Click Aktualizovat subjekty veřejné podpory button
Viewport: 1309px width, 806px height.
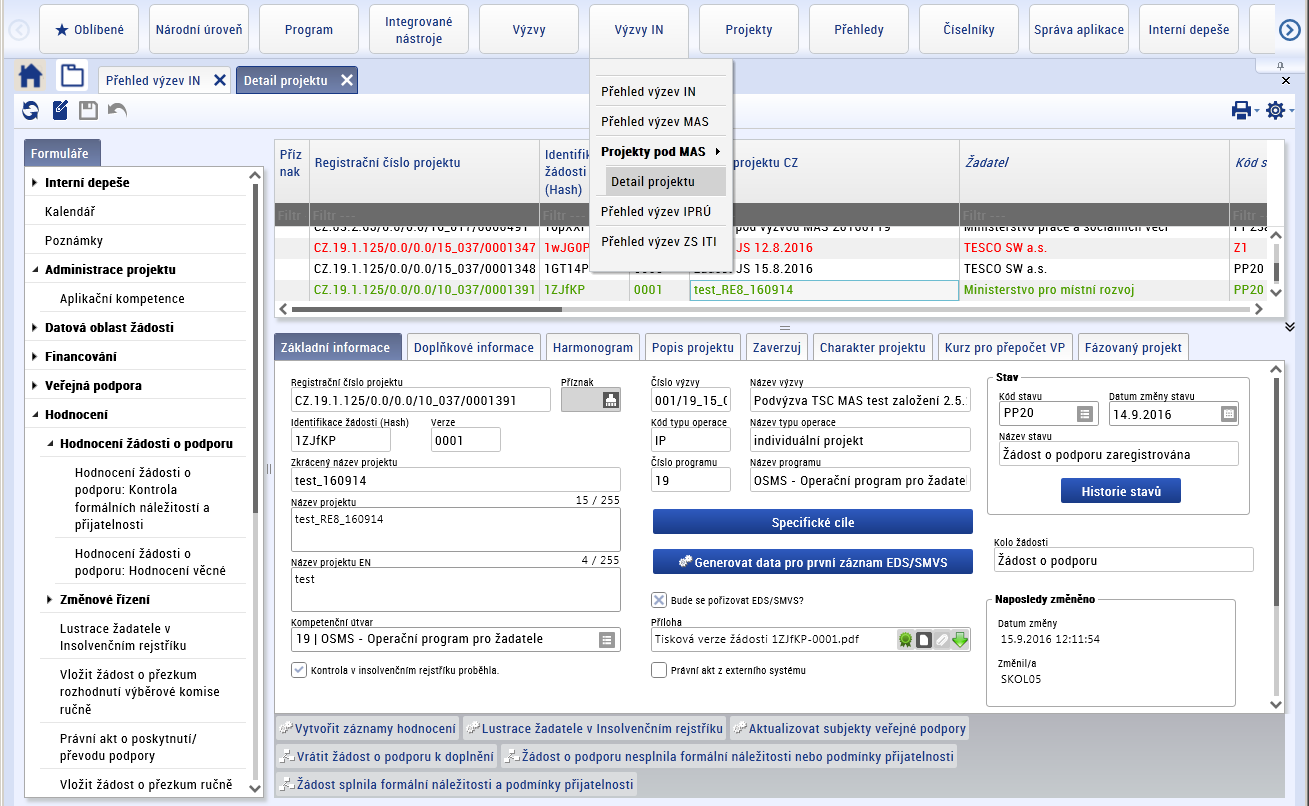(x=848, y=728)
